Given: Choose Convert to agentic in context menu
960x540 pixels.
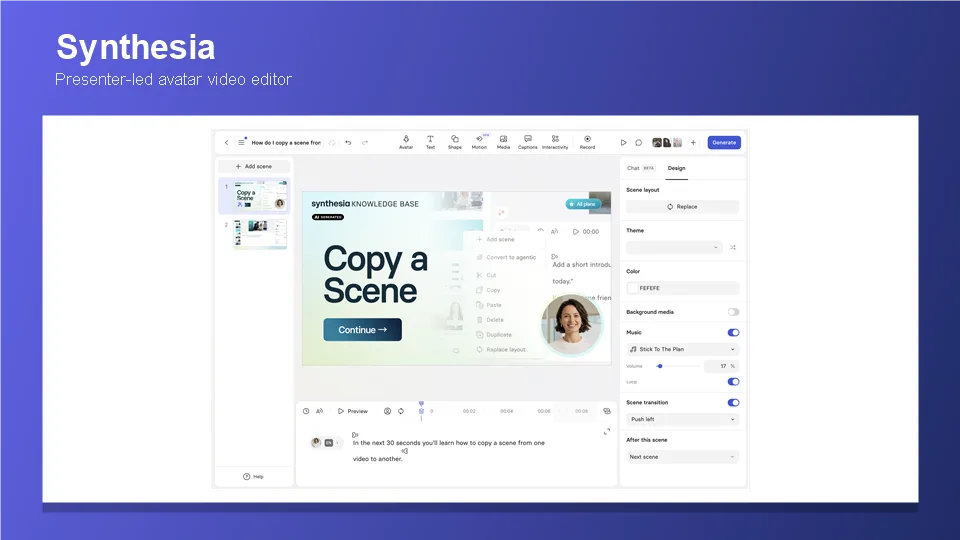Looking at the screenshot, I should tap(506, 257).
